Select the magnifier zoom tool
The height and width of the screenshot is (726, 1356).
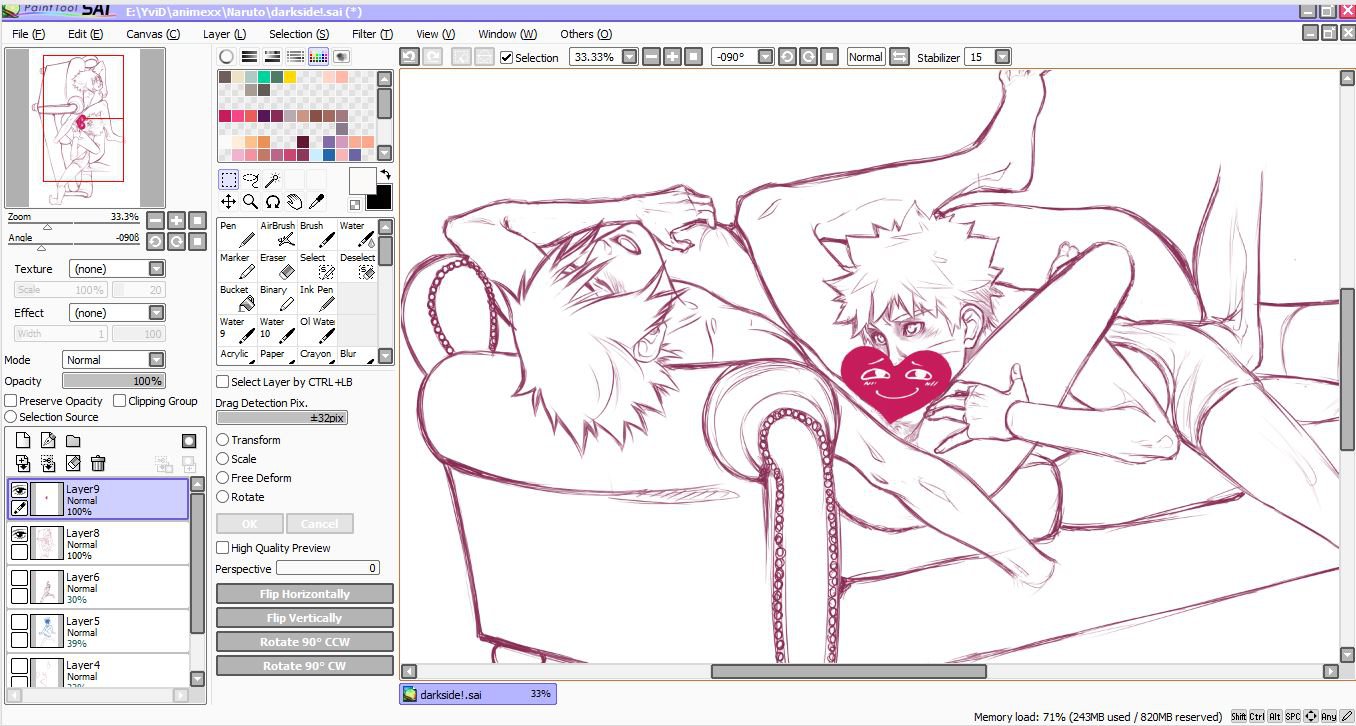pyautogui.click(x=250, y=202)
